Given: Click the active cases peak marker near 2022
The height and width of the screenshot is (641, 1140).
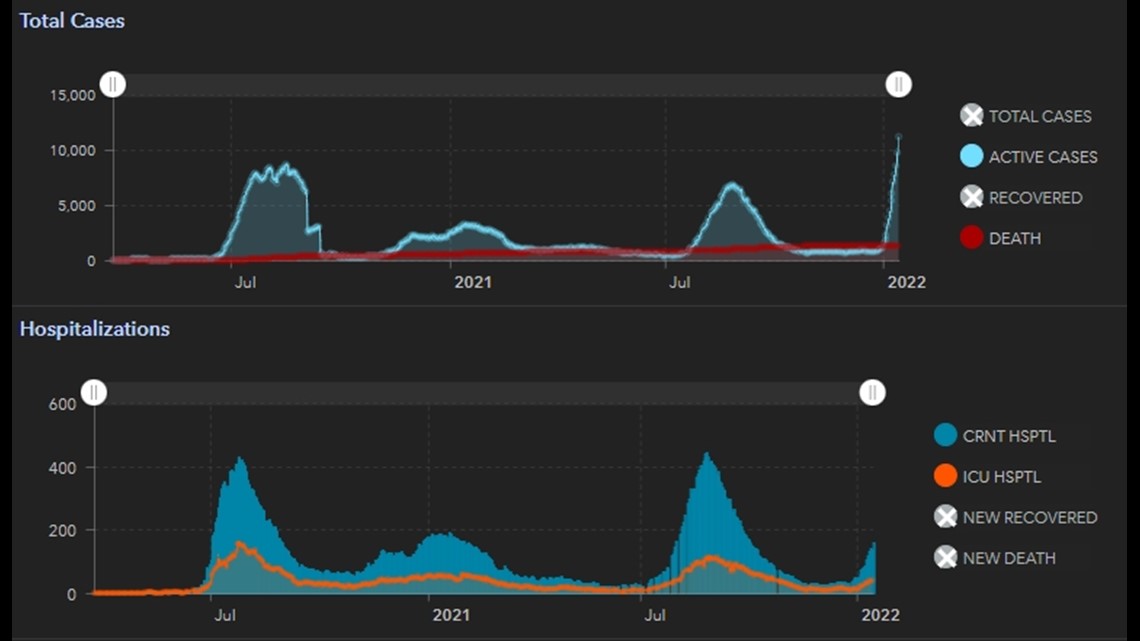Looking at the screenshot, I should (x=898, y=137).
